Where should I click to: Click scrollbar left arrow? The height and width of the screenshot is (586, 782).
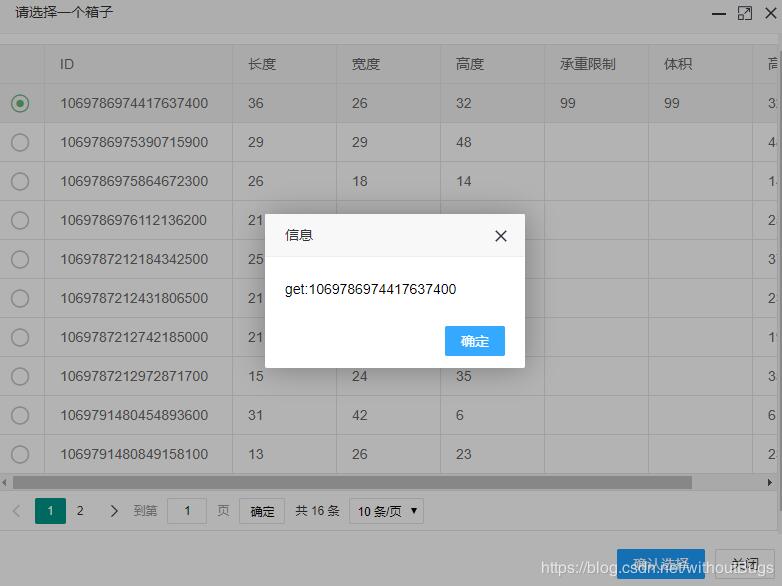4,482
